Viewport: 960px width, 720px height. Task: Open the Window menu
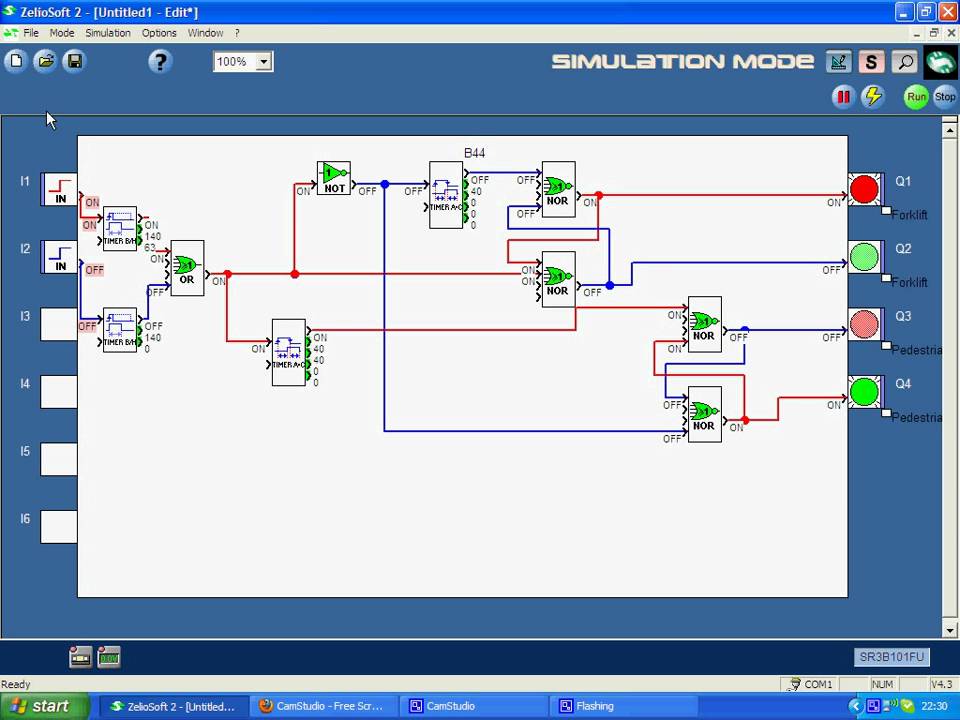205,33
